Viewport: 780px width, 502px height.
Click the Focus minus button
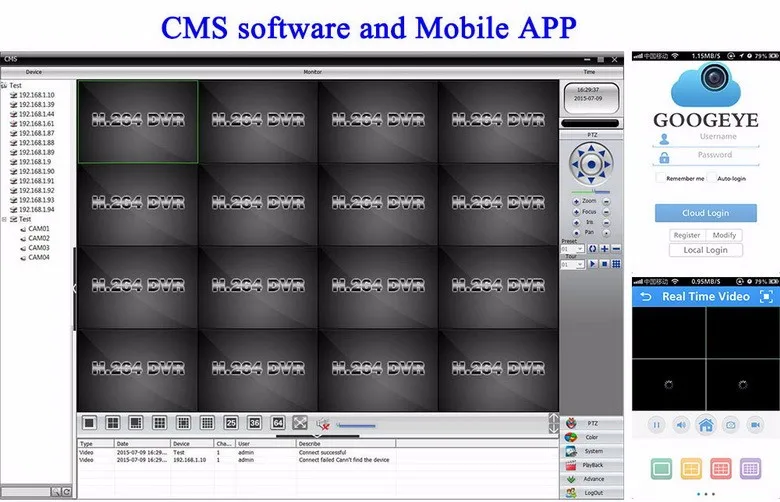(x=607, y=212)
